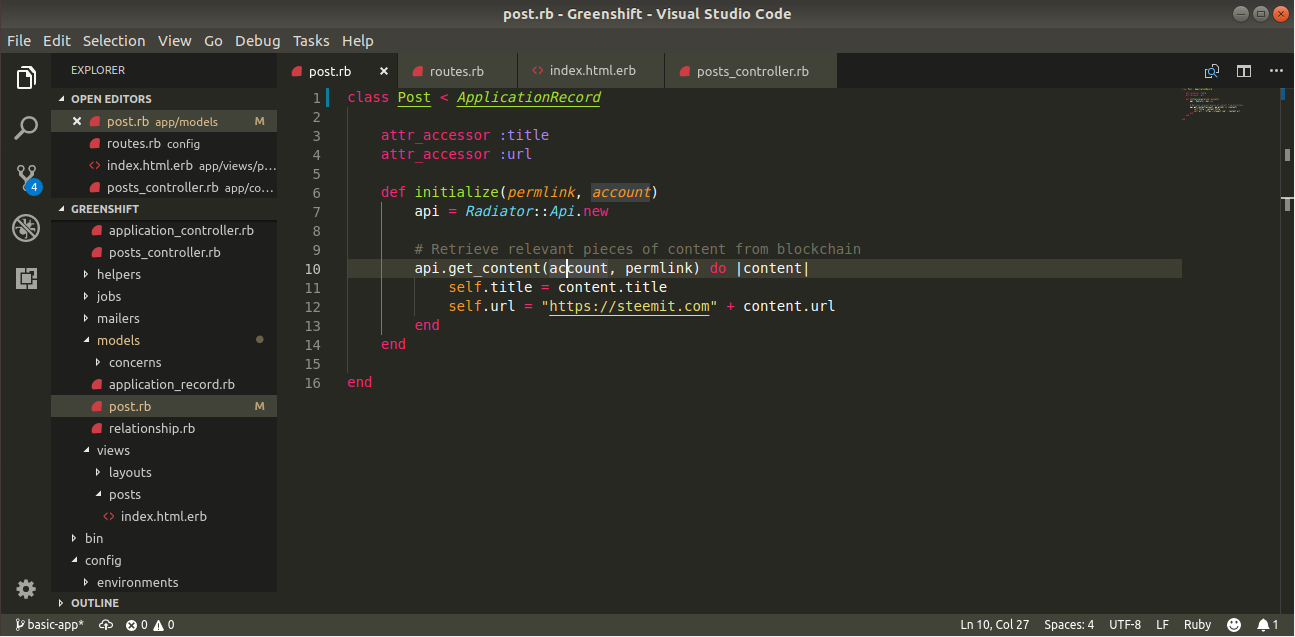Change encoding via UTF-8 status item
1295x637 pixels.
click(1125, 624)
